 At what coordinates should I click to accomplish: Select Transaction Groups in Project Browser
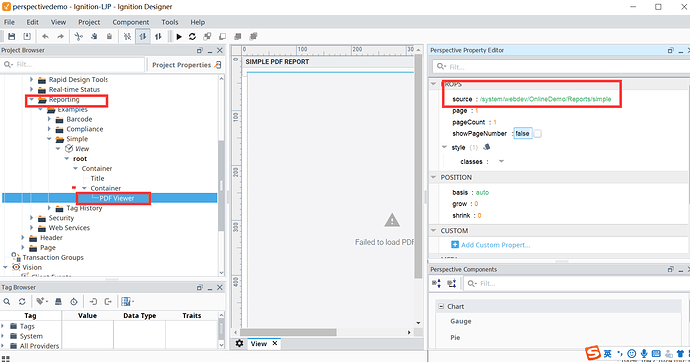coord(53,257)
